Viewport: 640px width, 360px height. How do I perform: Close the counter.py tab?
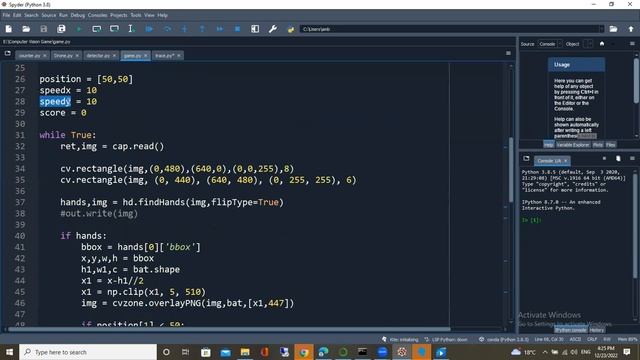(45, 56)
